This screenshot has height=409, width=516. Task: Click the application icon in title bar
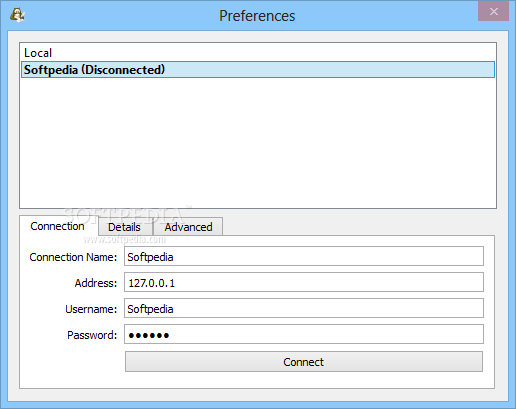tap(17, 15)
